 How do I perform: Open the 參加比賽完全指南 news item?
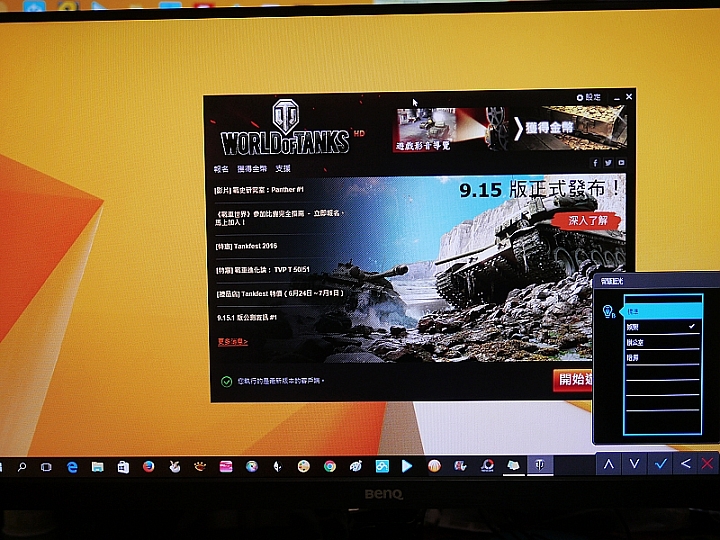click(x=280, y=218)
